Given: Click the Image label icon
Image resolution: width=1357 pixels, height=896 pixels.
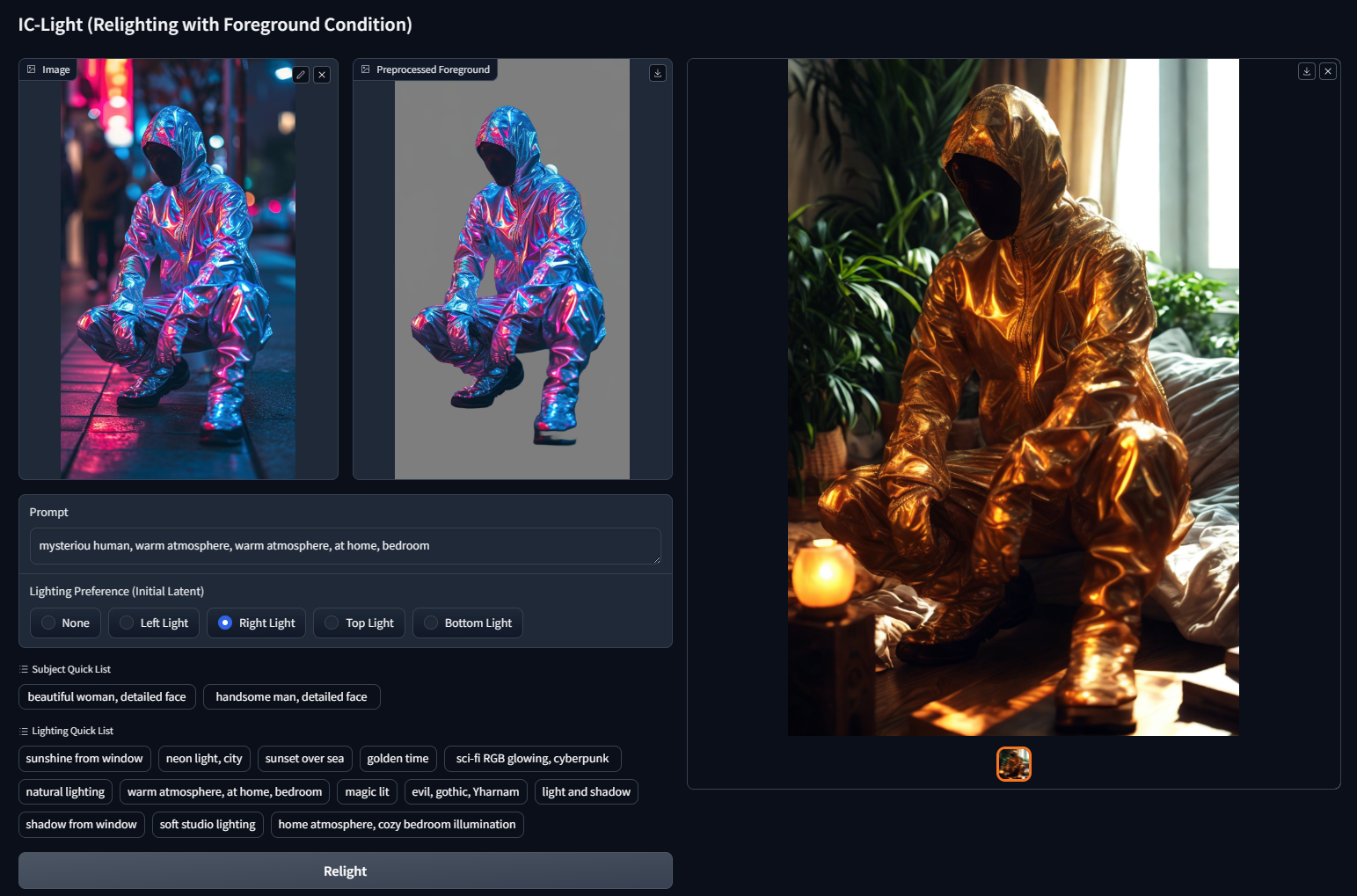Looking at the screenshot, I should [x=32, y=69].
